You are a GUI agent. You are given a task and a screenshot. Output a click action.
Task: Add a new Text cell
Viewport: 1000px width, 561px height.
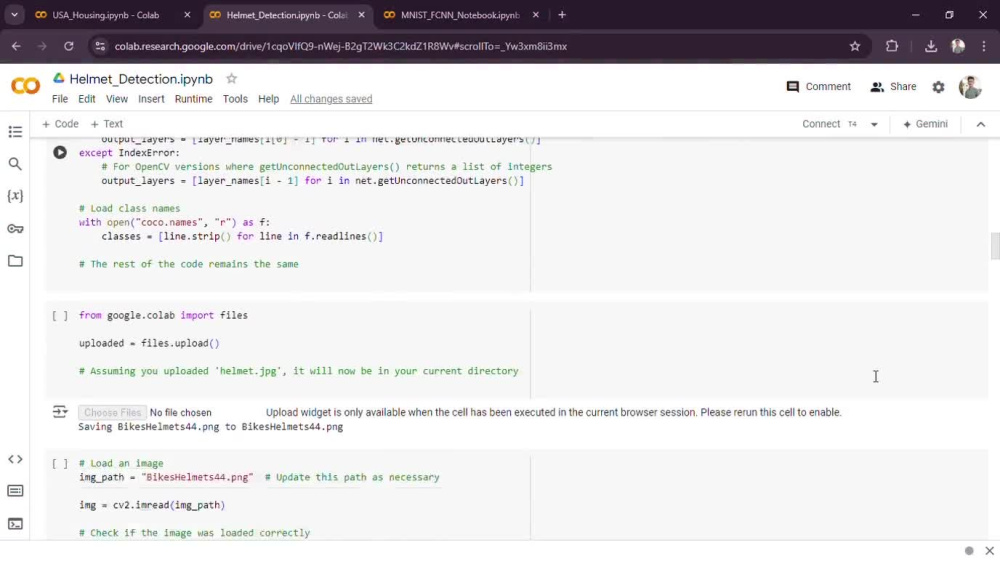point(107,124)
